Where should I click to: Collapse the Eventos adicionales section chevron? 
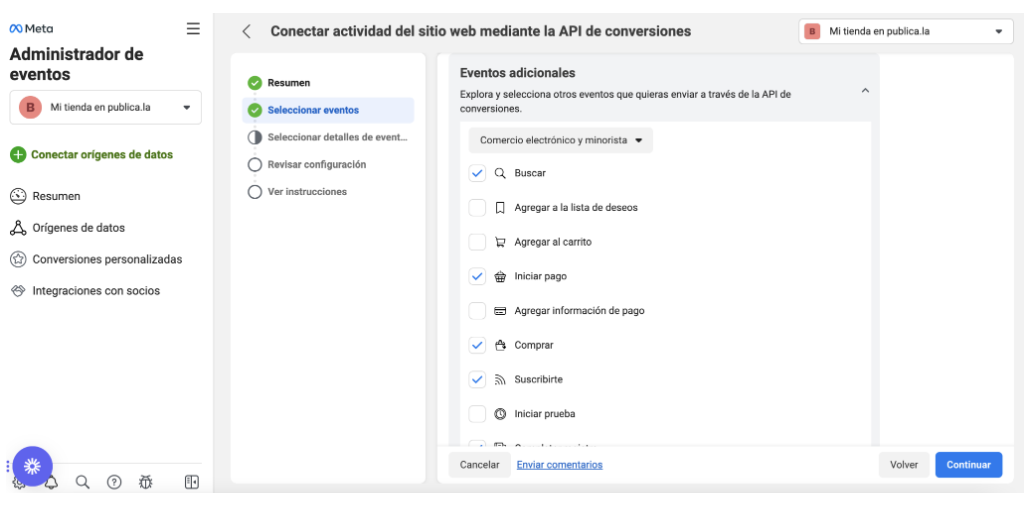click(x=865, y=91)
